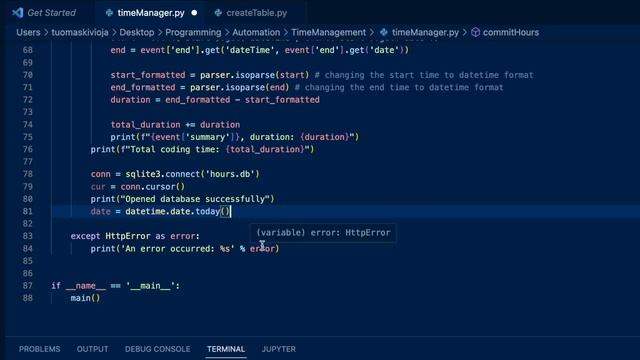Open the TERMINAL panel tab

point(226,349)
